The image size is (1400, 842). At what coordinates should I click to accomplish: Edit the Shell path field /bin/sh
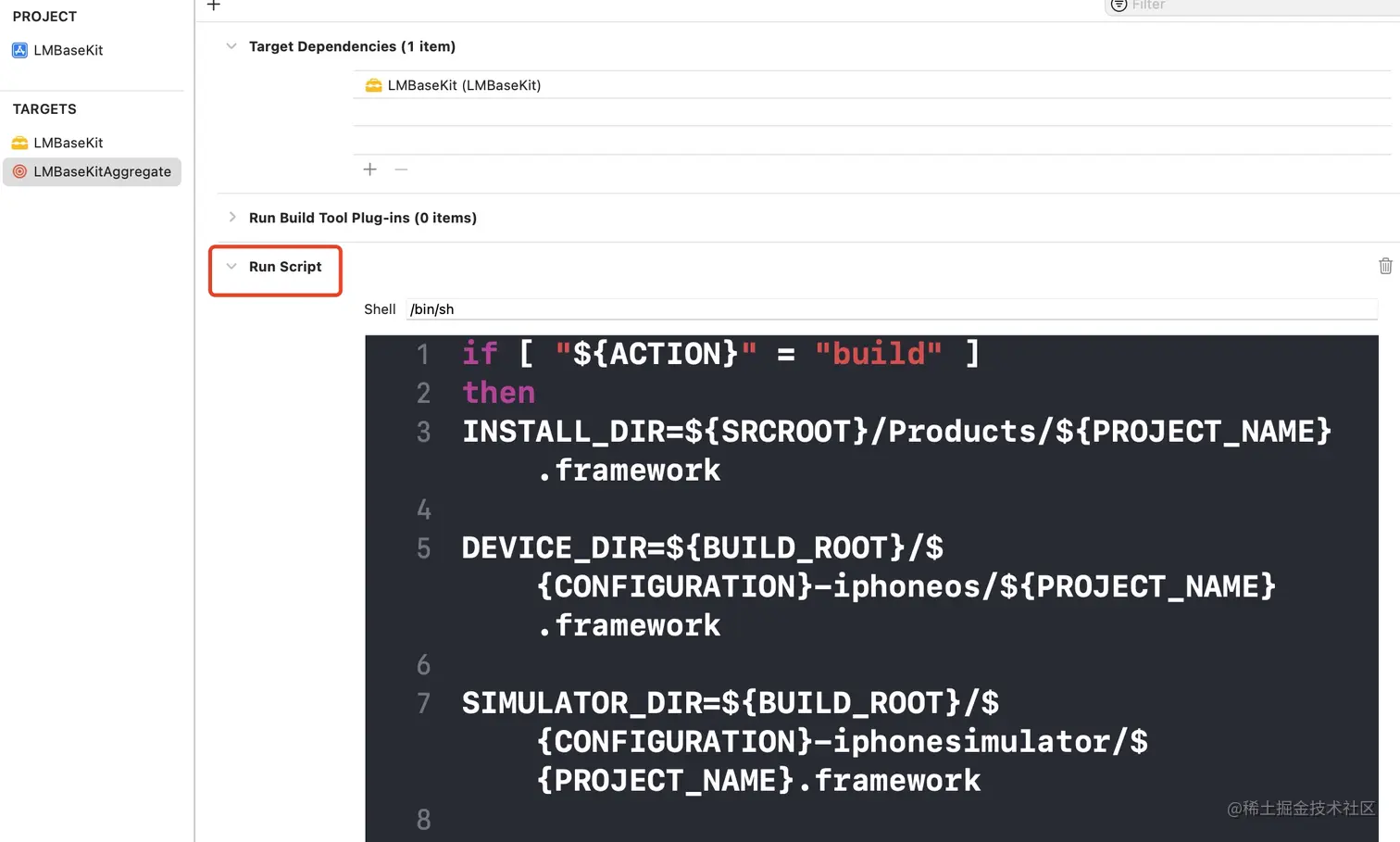[x=892, y=309]
